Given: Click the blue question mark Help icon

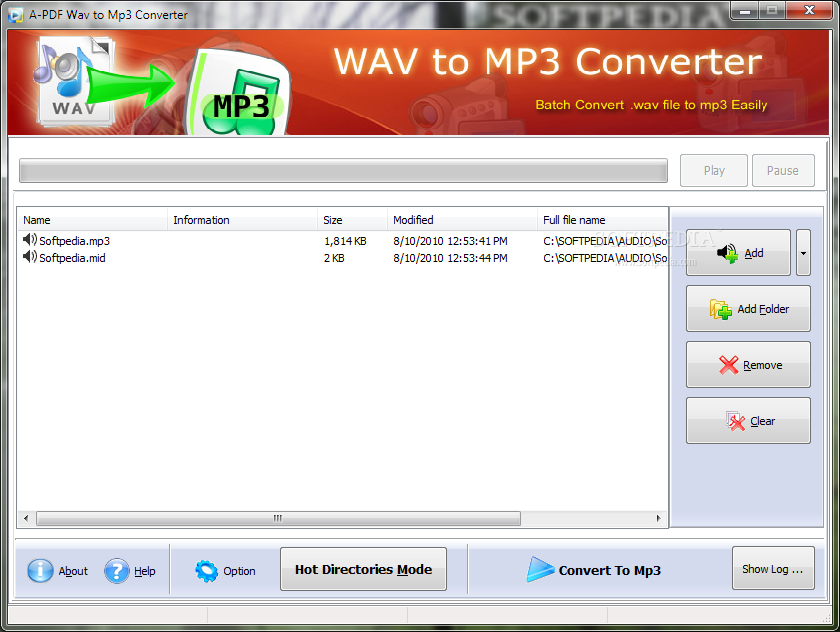Looking at the screenshot, I should tap(117, 571).
